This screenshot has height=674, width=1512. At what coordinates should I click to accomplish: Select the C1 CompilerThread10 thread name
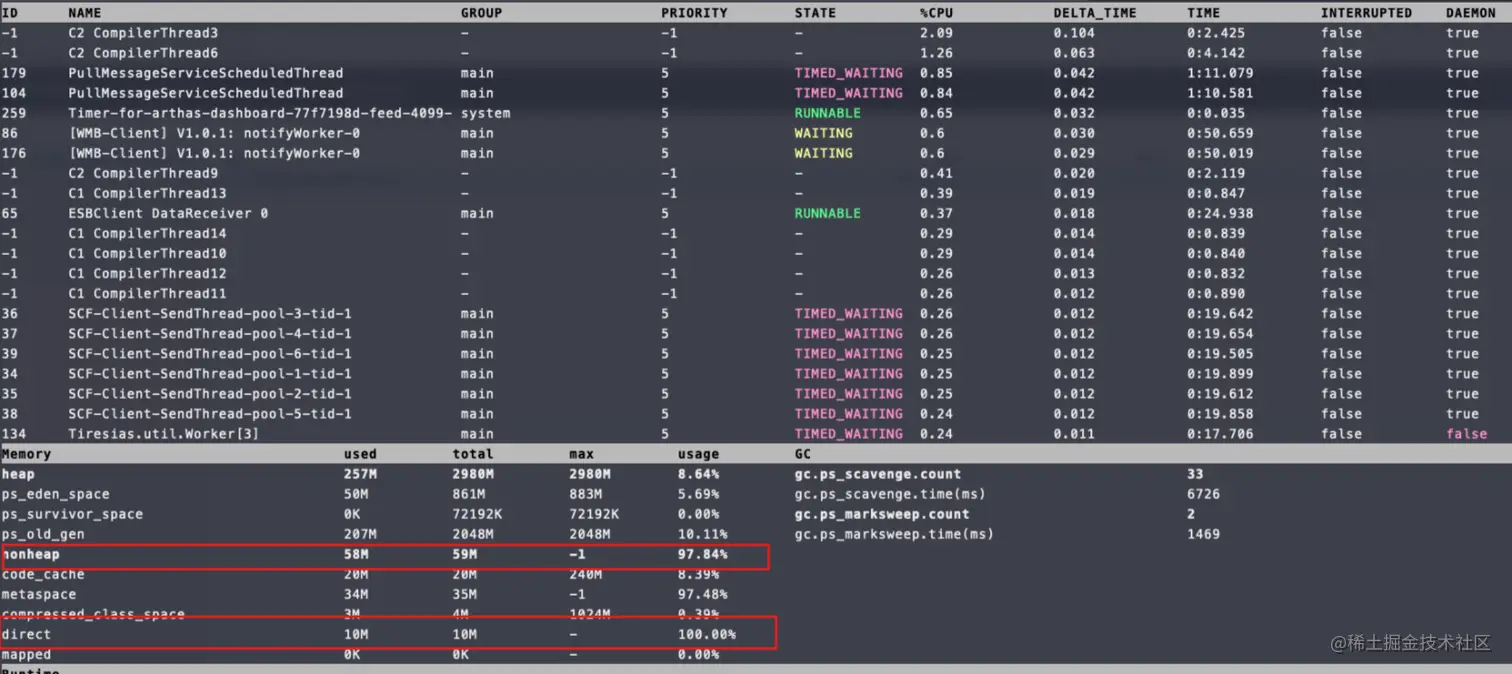(147, 253)
